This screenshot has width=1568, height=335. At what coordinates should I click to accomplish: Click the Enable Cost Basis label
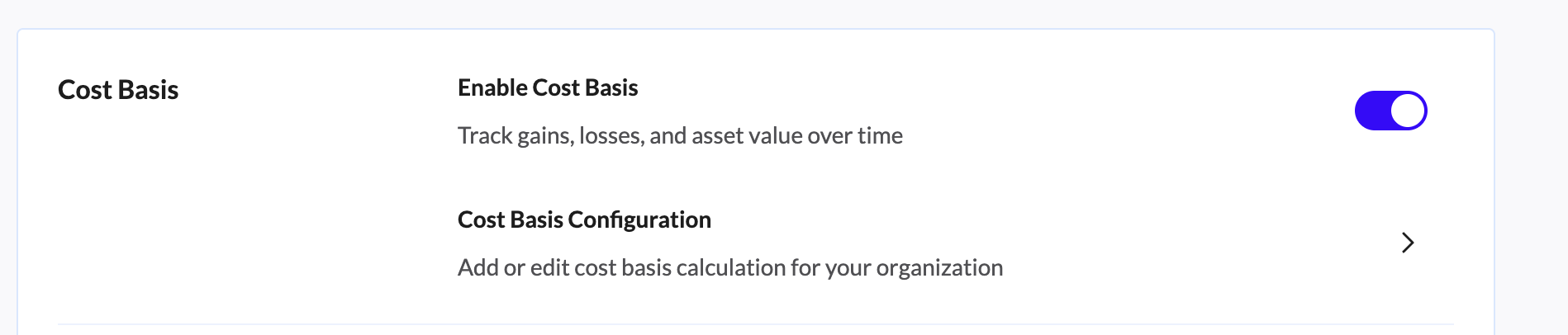(548, 87)
